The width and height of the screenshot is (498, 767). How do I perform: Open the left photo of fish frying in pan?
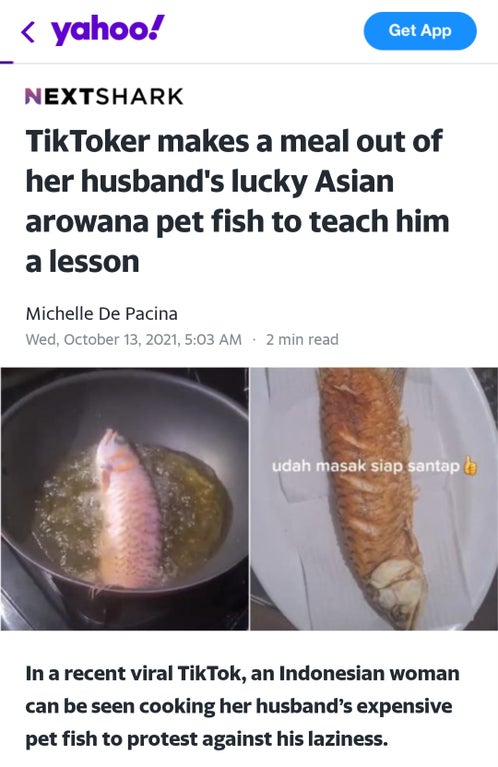coord(124,498)
